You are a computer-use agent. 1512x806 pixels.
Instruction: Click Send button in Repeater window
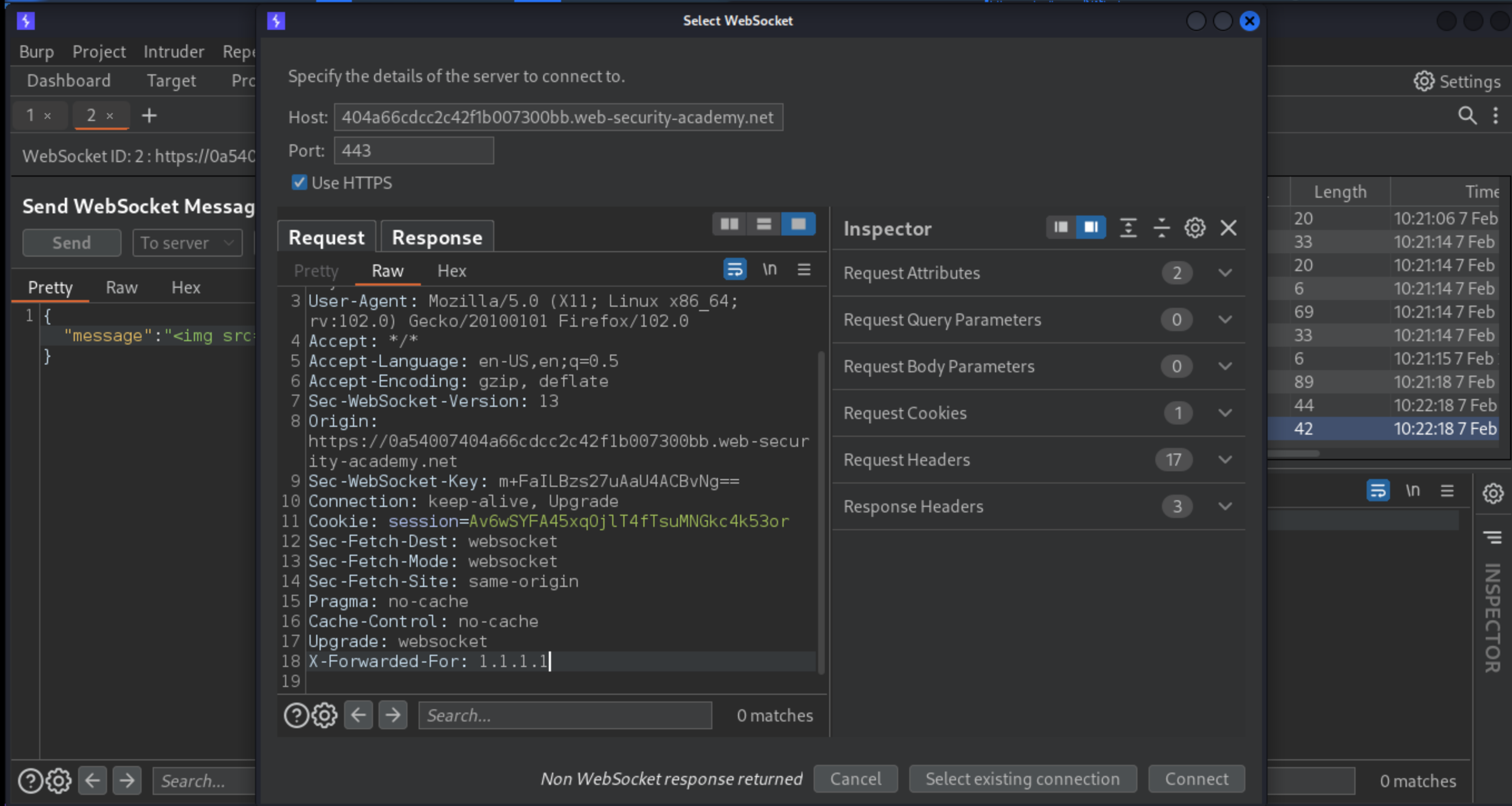pos(72,242)
